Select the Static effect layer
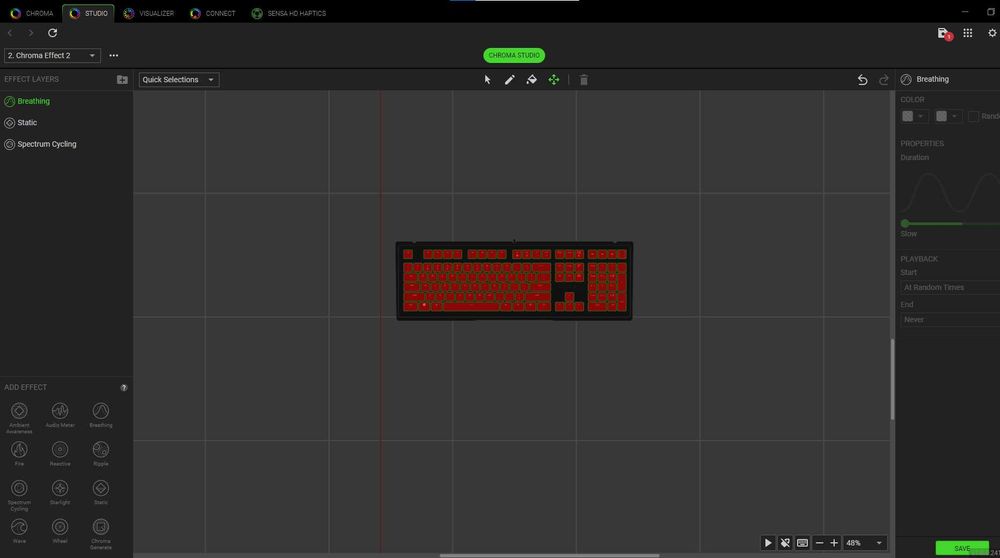This screenshot has width=1000, height=558. [x=66, y=122]
